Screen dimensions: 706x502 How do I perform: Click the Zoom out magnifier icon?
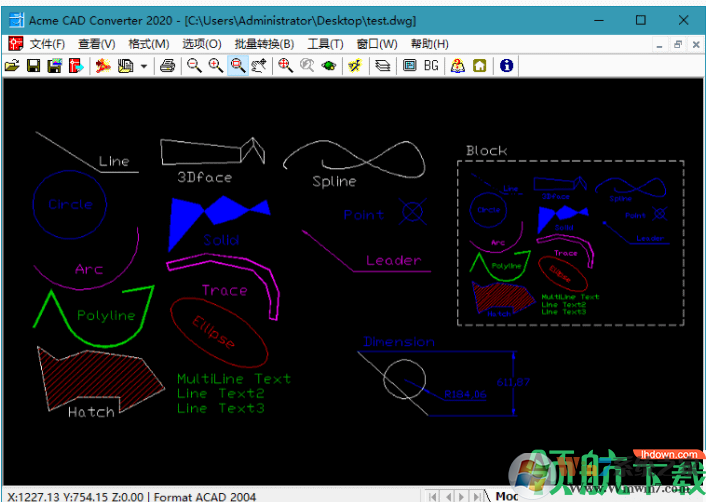[194, 66]
